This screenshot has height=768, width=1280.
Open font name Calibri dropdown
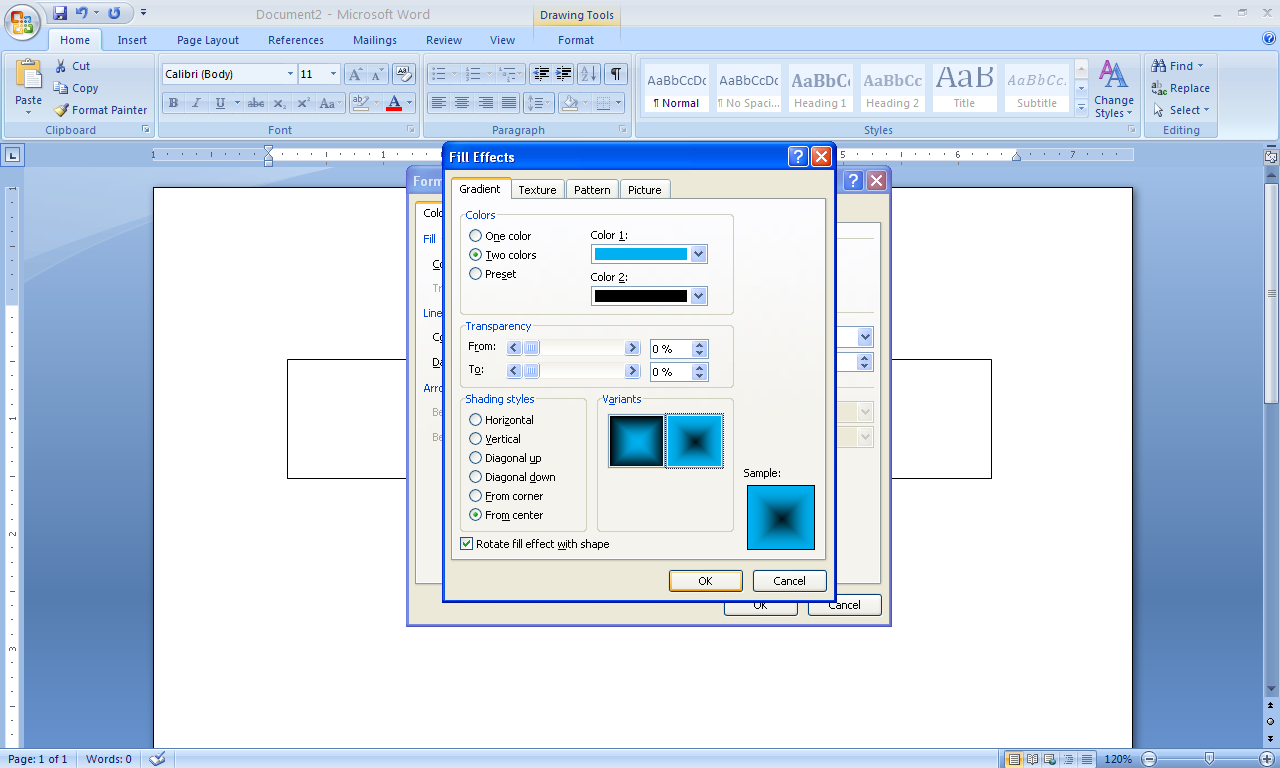pyautogui.click(x=290, y=74)
